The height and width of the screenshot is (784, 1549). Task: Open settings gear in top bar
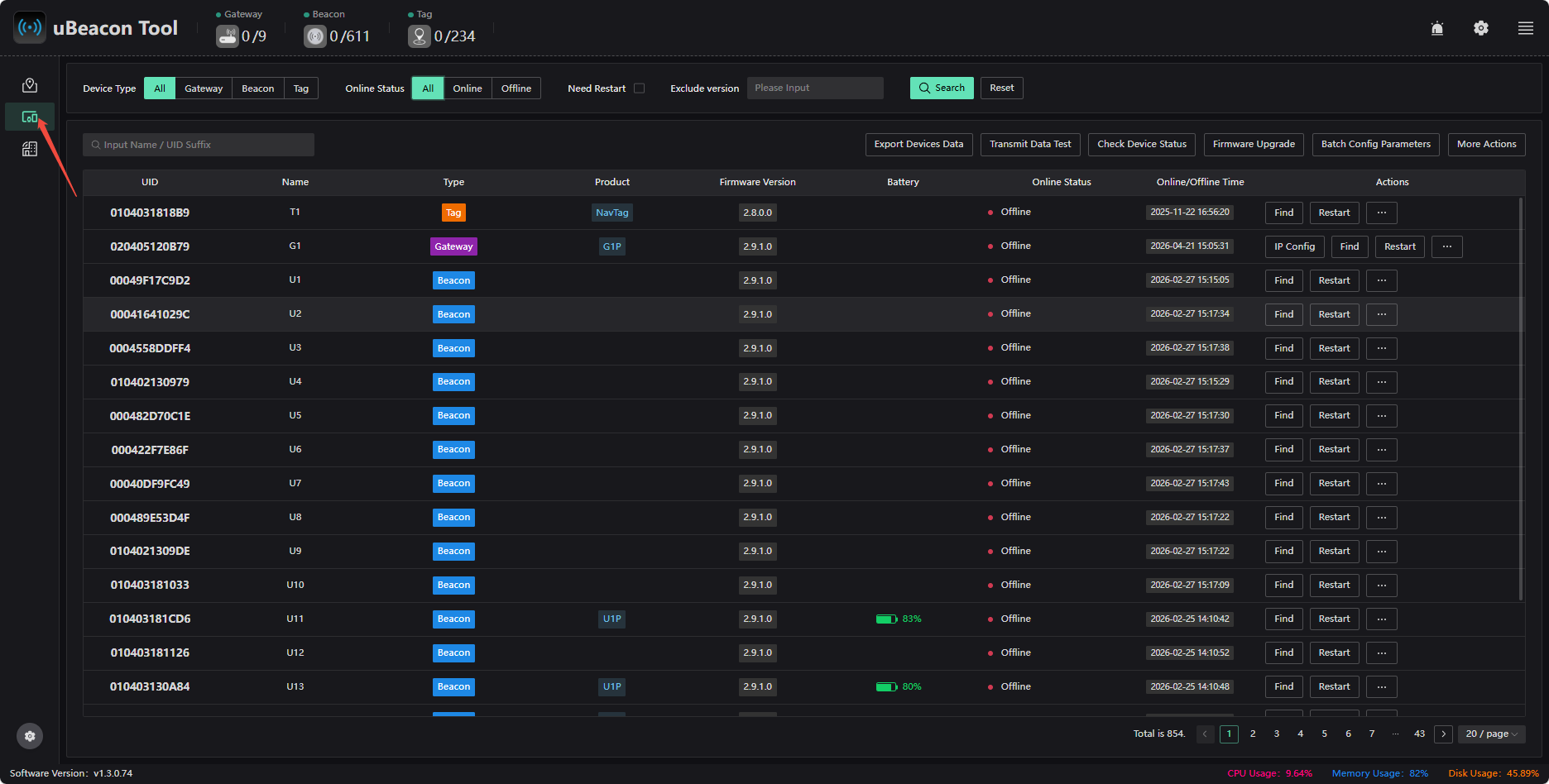1481,28
